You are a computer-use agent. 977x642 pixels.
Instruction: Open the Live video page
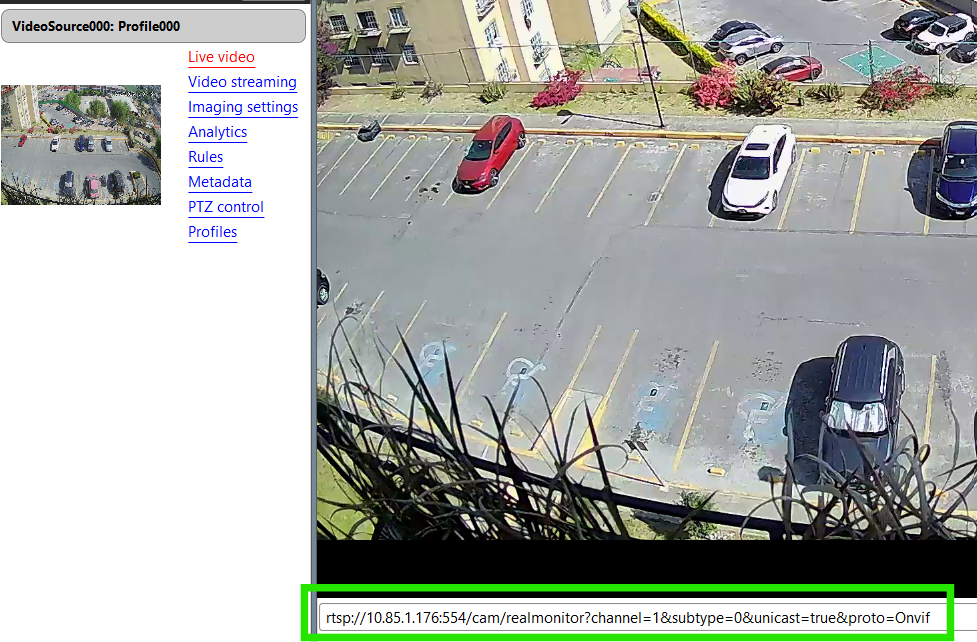tap(220, 57)
